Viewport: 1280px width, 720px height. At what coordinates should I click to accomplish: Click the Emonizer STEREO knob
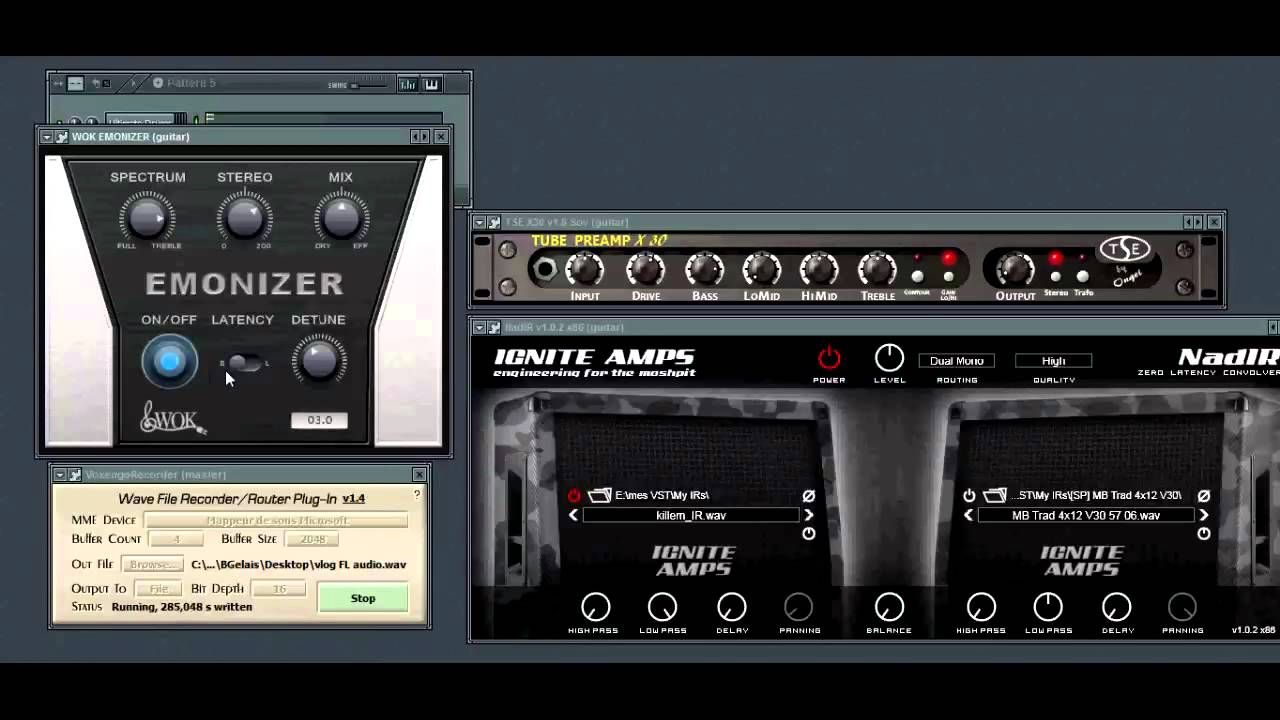pyautogui.click(x=244, y=217)
